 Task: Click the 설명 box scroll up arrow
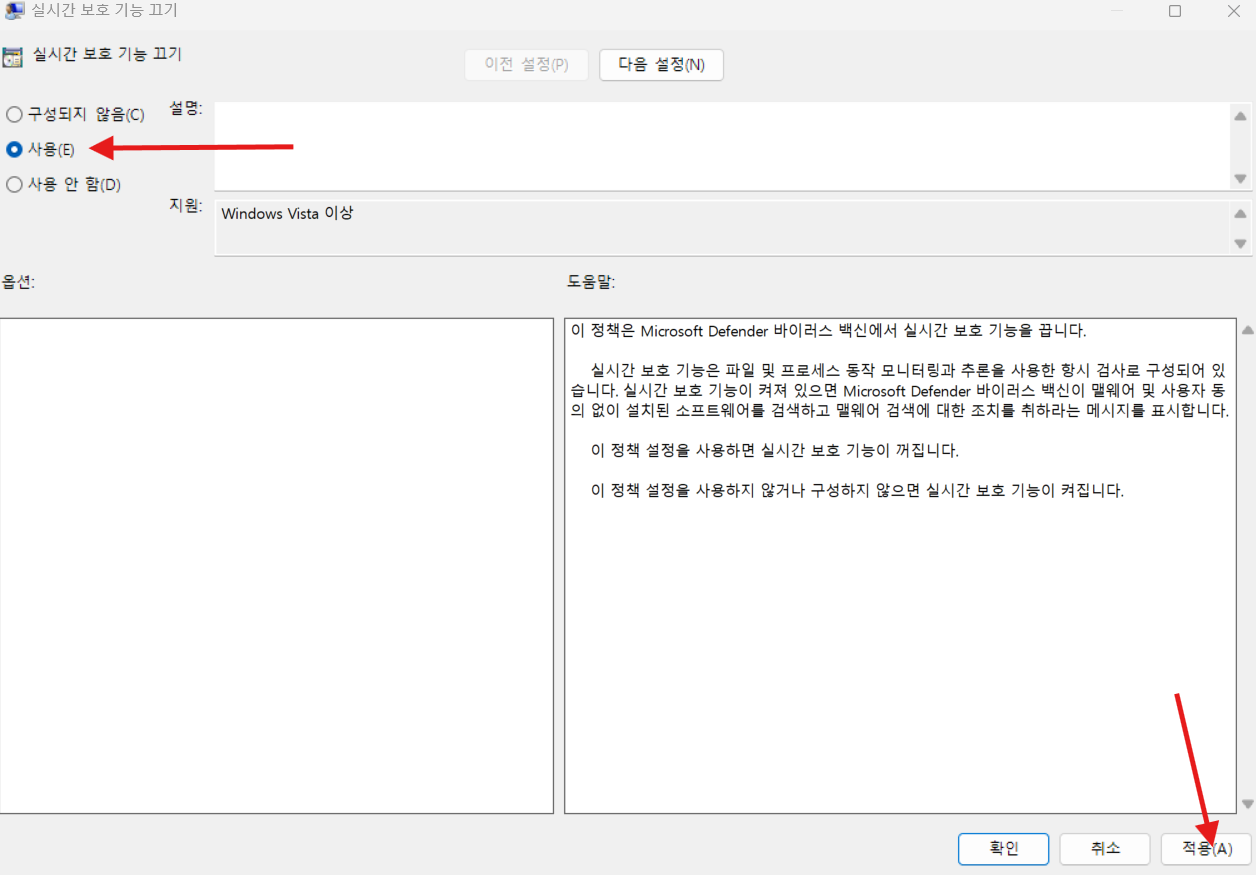(1240, 115)
